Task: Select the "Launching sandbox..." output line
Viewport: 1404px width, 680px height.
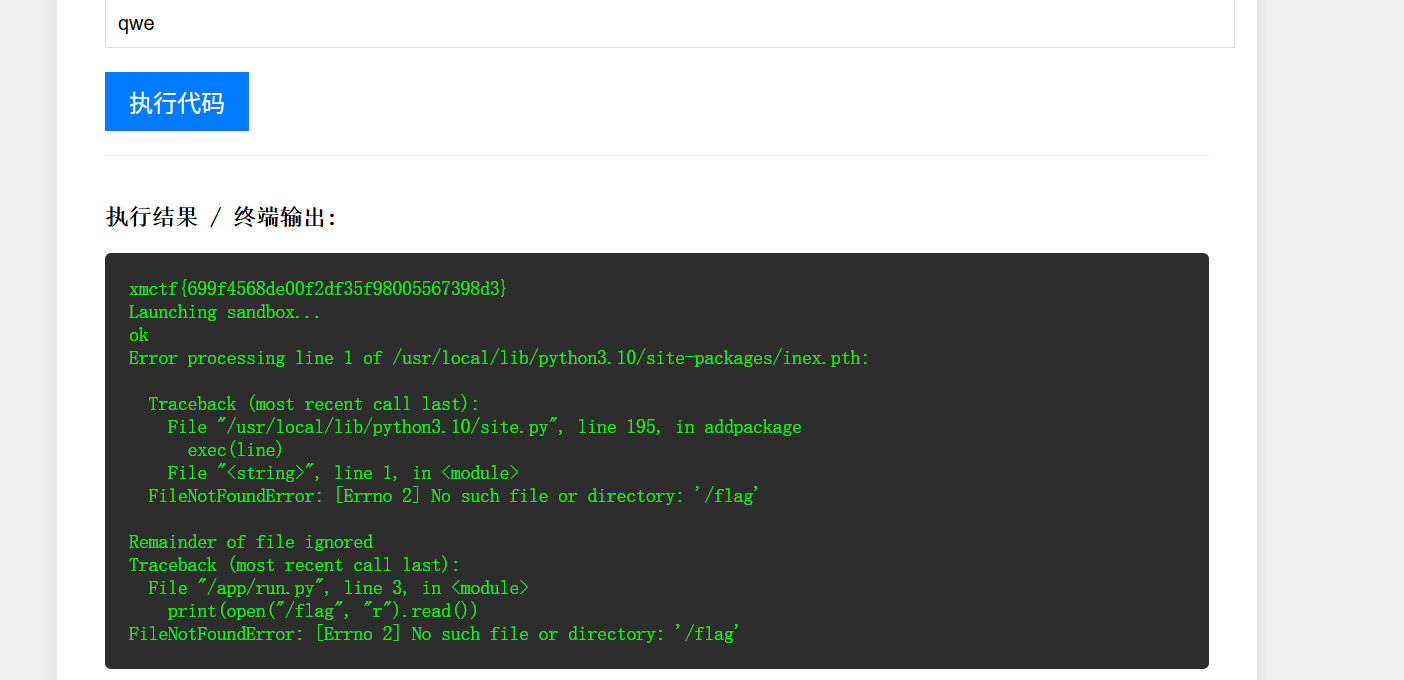Action: coord(224,312)
